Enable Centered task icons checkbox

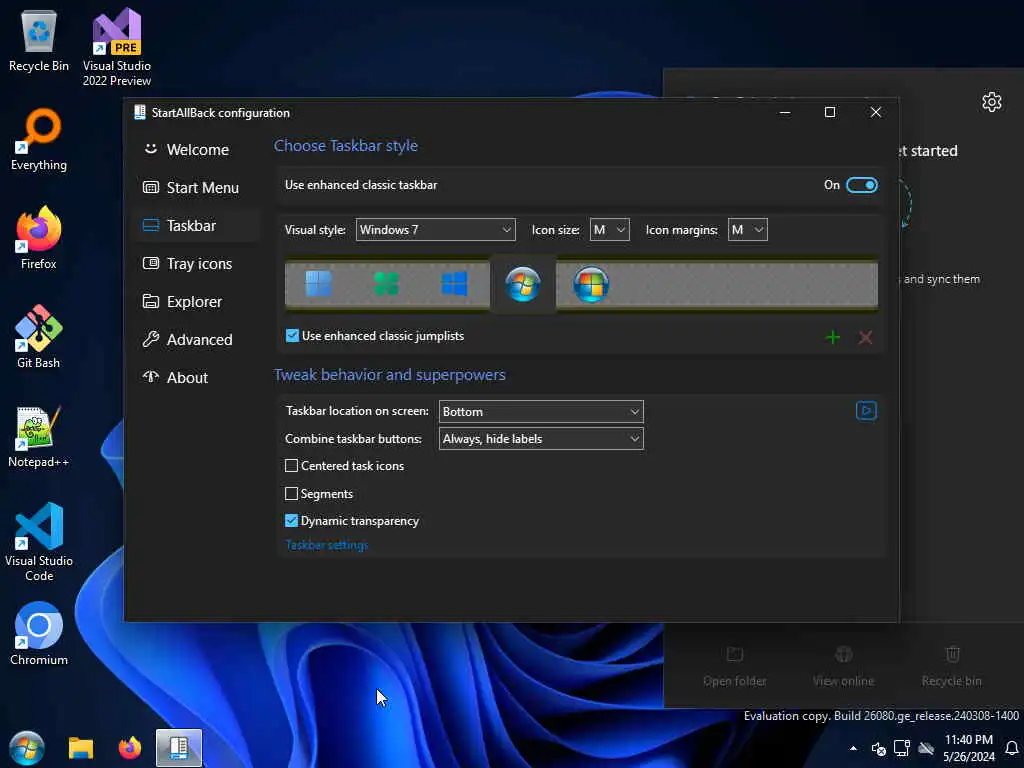291,466
